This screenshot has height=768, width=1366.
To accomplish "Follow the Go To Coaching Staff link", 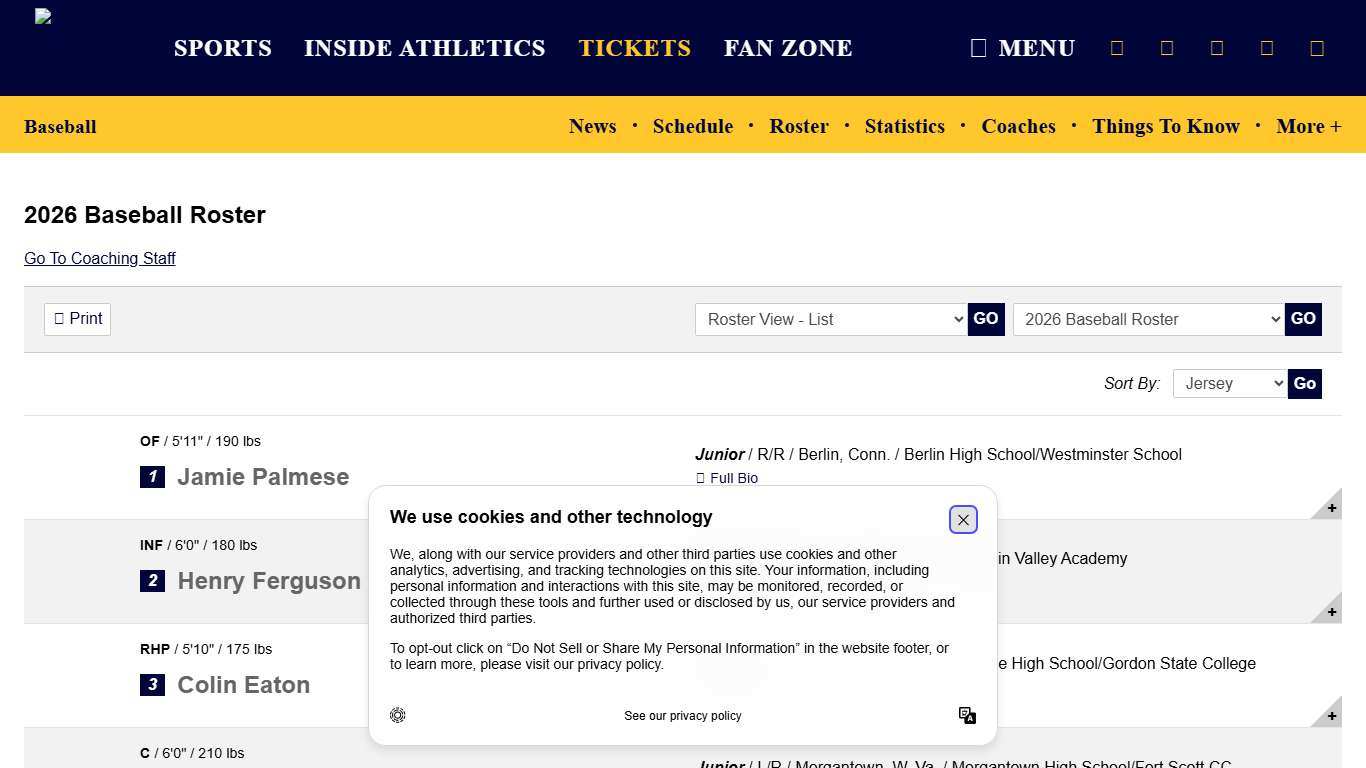I will (100, 258).
